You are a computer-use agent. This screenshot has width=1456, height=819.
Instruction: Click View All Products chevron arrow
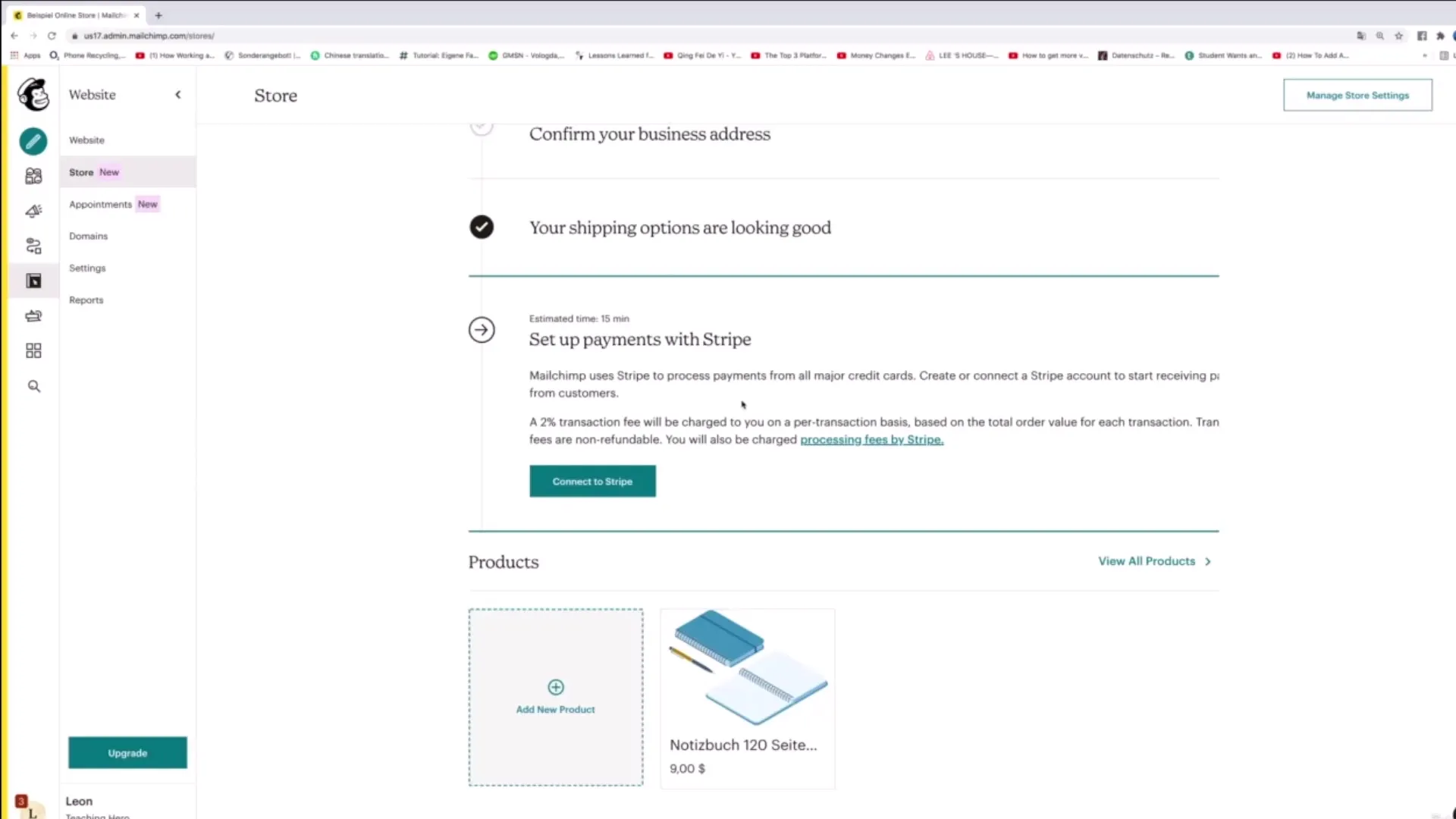pos(1208,562)
